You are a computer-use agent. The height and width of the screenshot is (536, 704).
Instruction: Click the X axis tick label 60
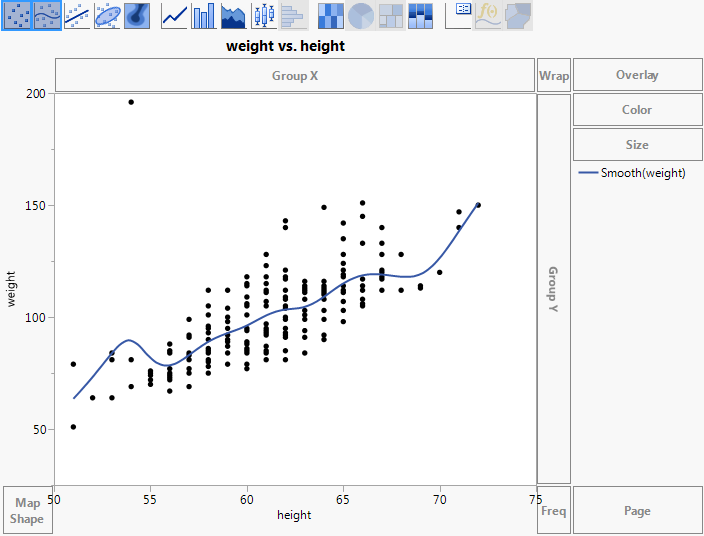(x=246, y=500)
